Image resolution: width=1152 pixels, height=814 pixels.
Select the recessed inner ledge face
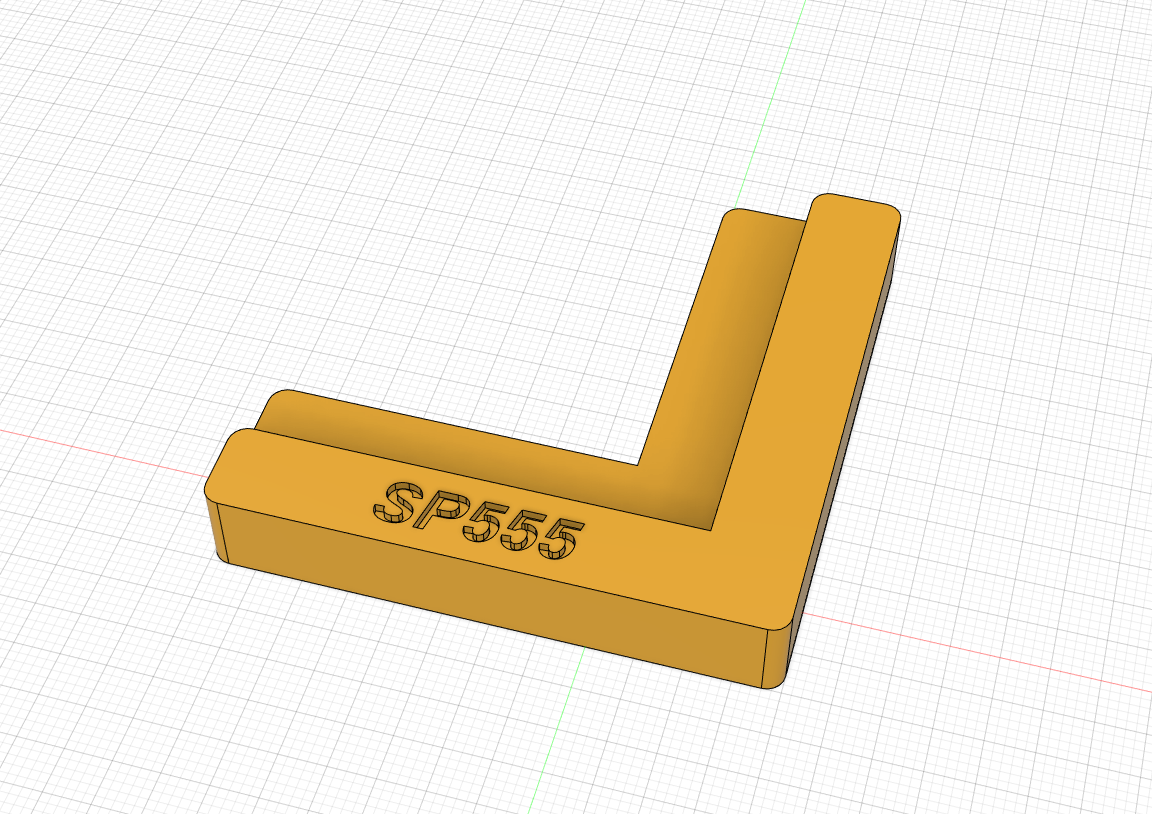(x=680, y=470)
